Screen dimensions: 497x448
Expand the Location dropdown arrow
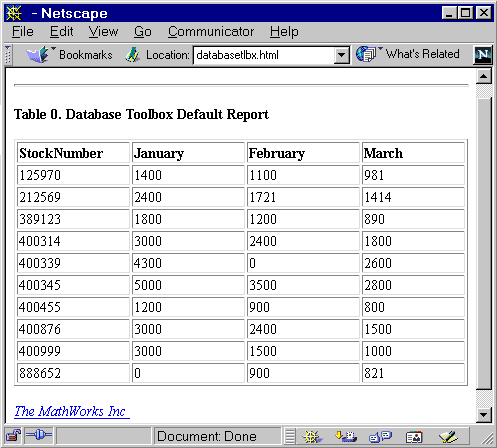[342, 55]
